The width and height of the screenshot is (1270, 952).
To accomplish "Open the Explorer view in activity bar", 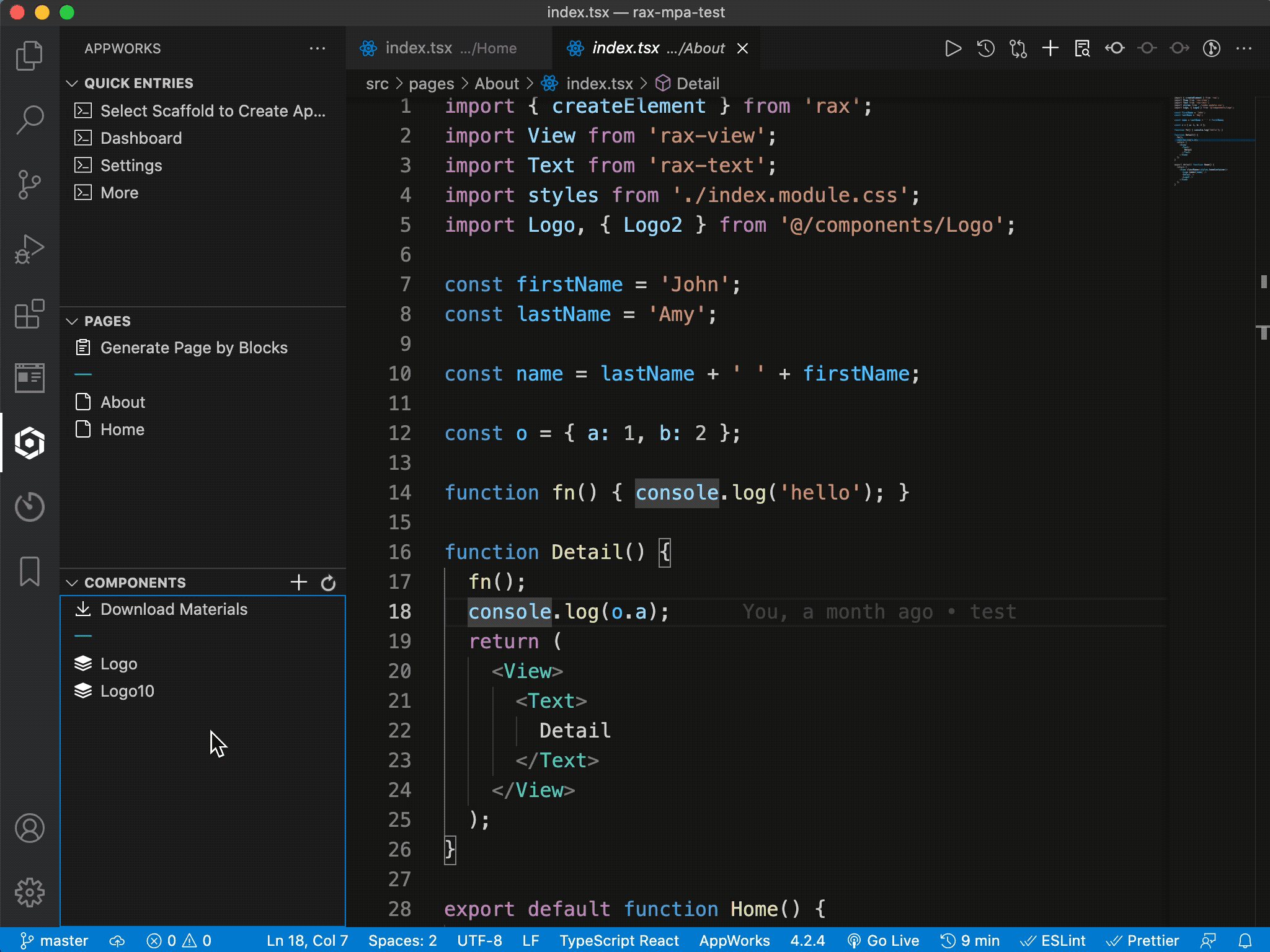I will coord(29,56).
